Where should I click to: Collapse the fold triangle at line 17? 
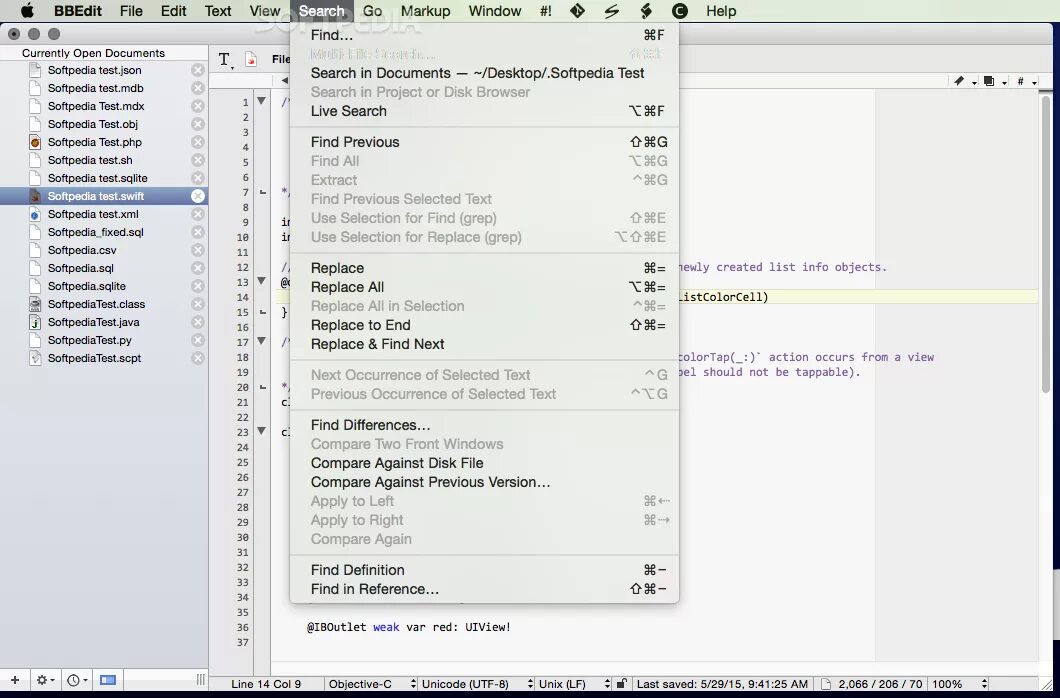[x=262, y=341]
